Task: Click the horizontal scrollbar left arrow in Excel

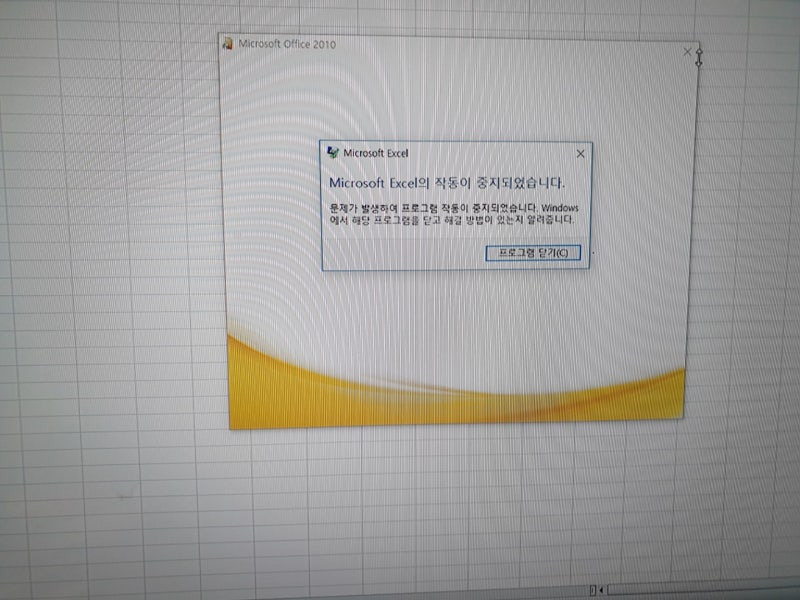Action: click(x=602, y=590)
